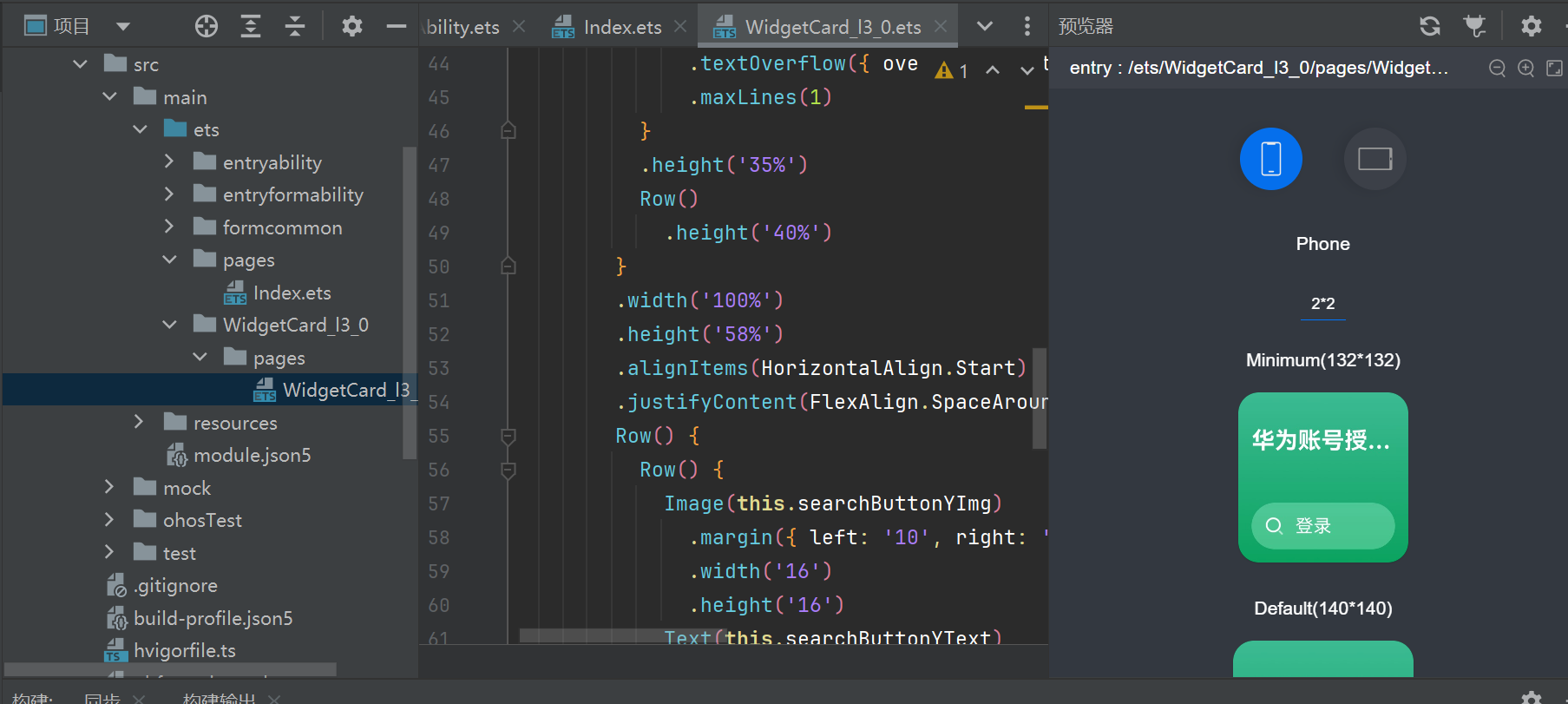Image resolution: width=1568 pixels, height=704 pixels.
Task: Click the locate opened file target icon
Action: 207,26
